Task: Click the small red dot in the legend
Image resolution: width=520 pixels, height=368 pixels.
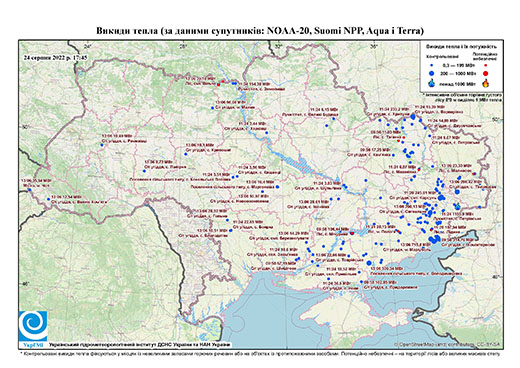Action: point(486,65)
